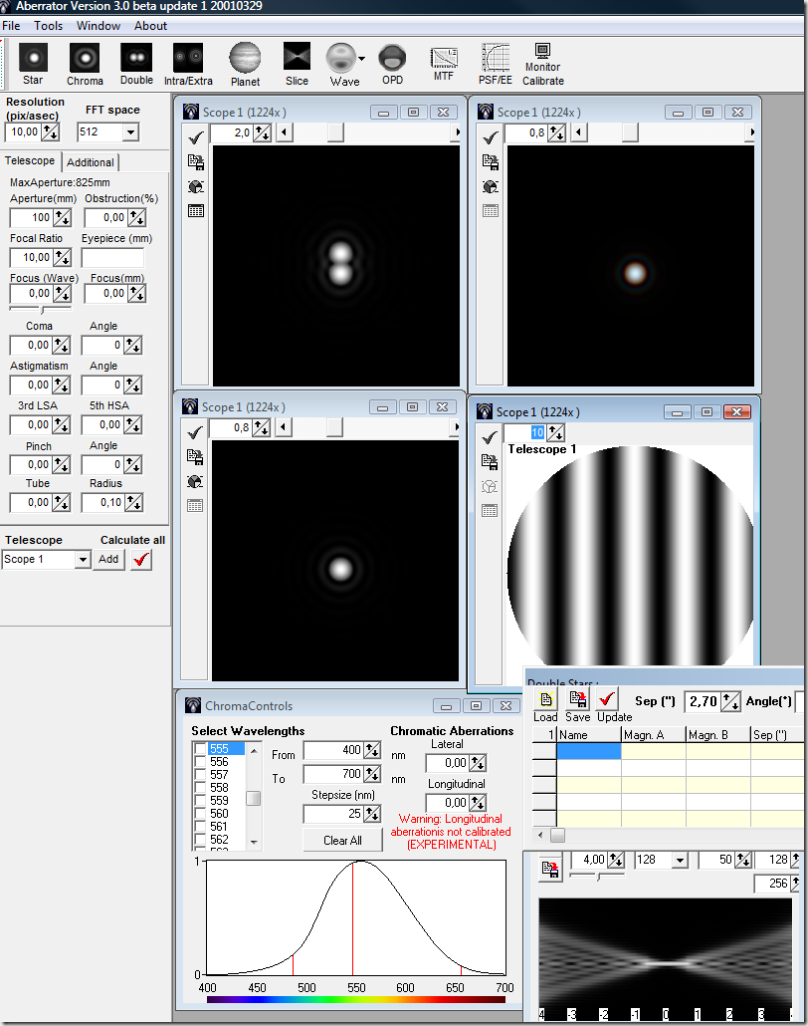This screenshot has height=1026, width=808.
Task: Open the Wave tool dropdown arrow
Action: click(361, 58)
